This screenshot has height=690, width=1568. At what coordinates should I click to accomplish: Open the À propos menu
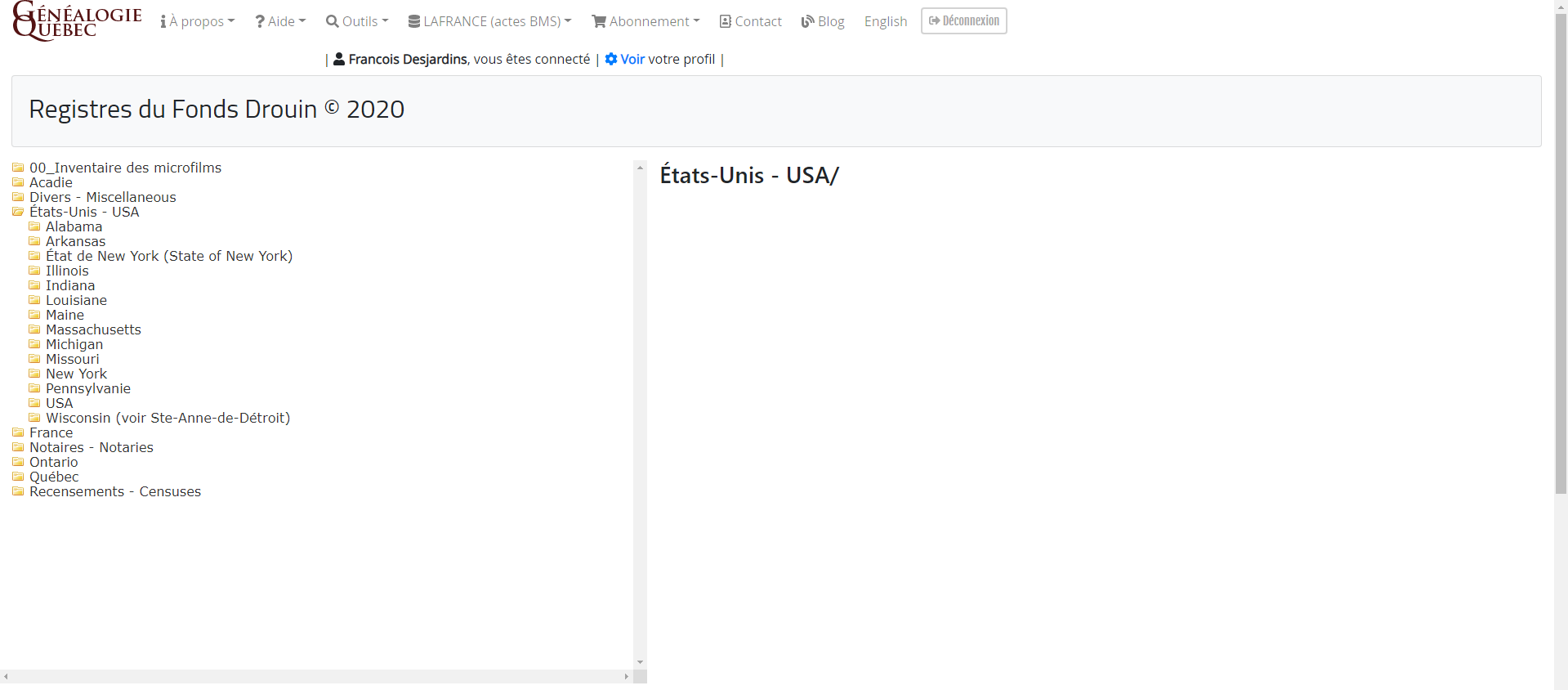[x=198, y=21]
